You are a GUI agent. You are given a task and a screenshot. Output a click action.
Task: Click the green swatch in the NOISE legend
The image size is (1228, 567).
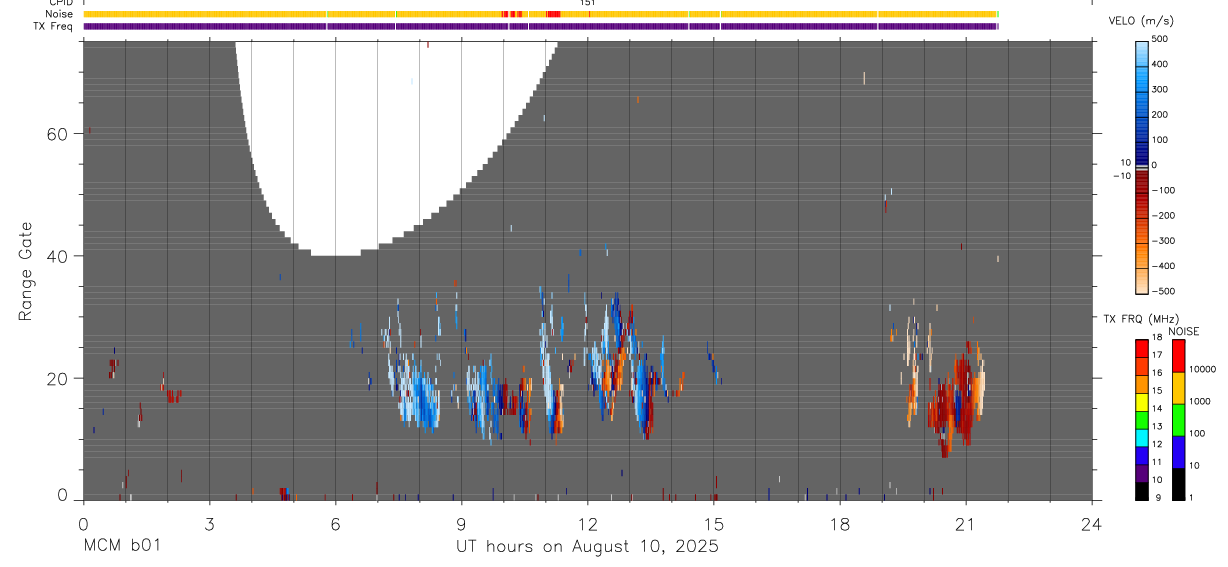1179,419
